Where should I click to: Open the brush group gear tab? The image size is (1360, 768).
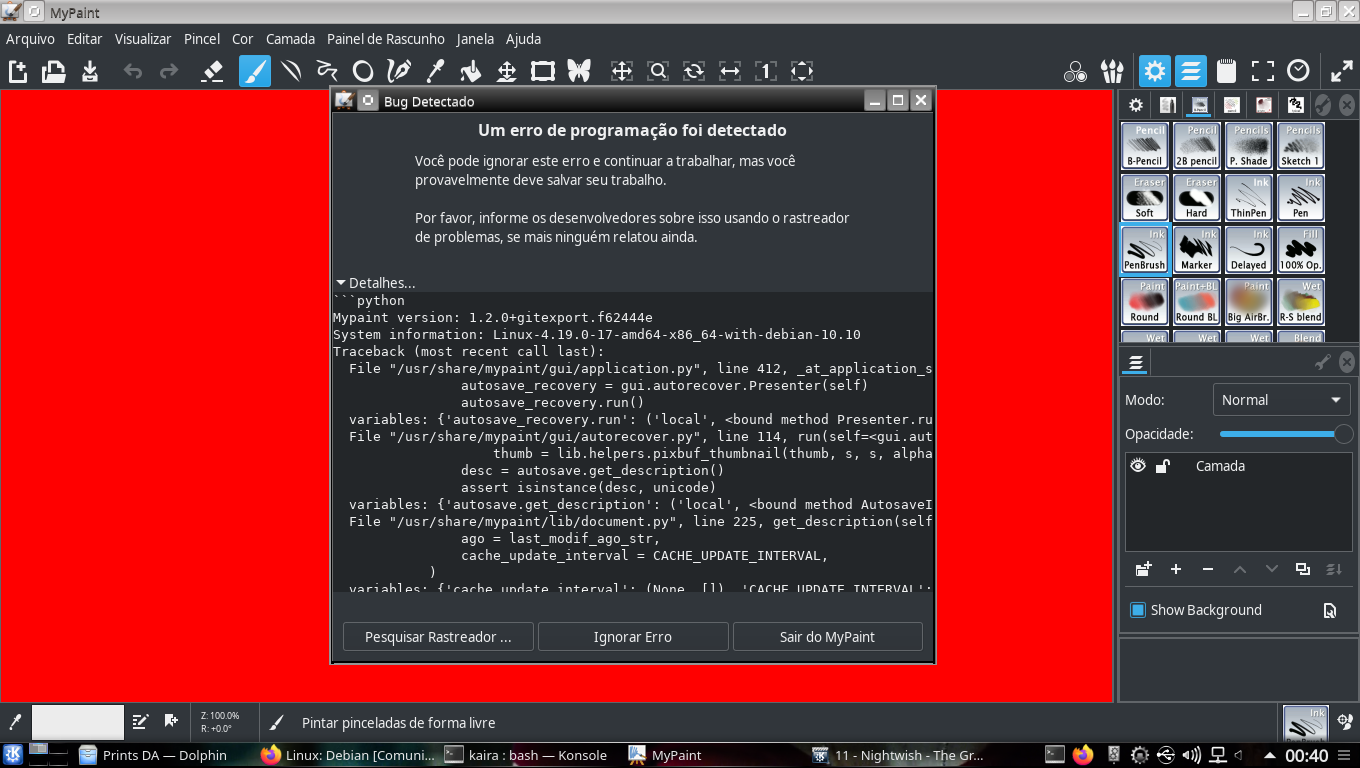coord(1136,105)
